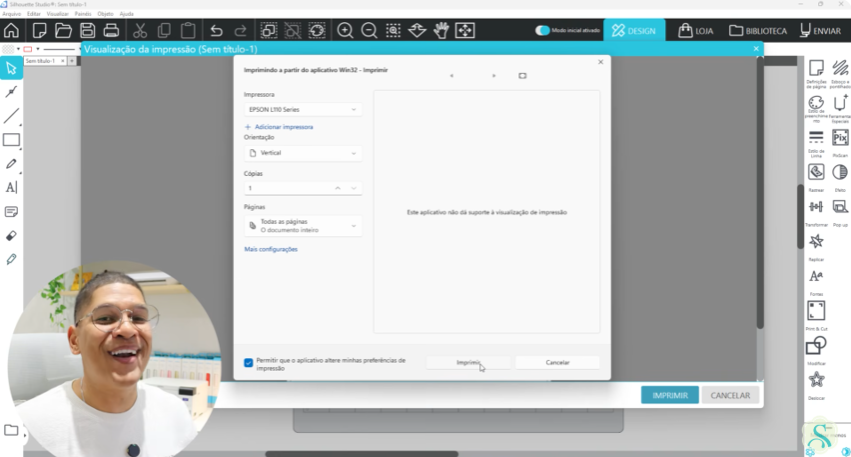Choose the Select arrow tool
The height and width of the screenshot is (457, 851).
click(11, 68)
